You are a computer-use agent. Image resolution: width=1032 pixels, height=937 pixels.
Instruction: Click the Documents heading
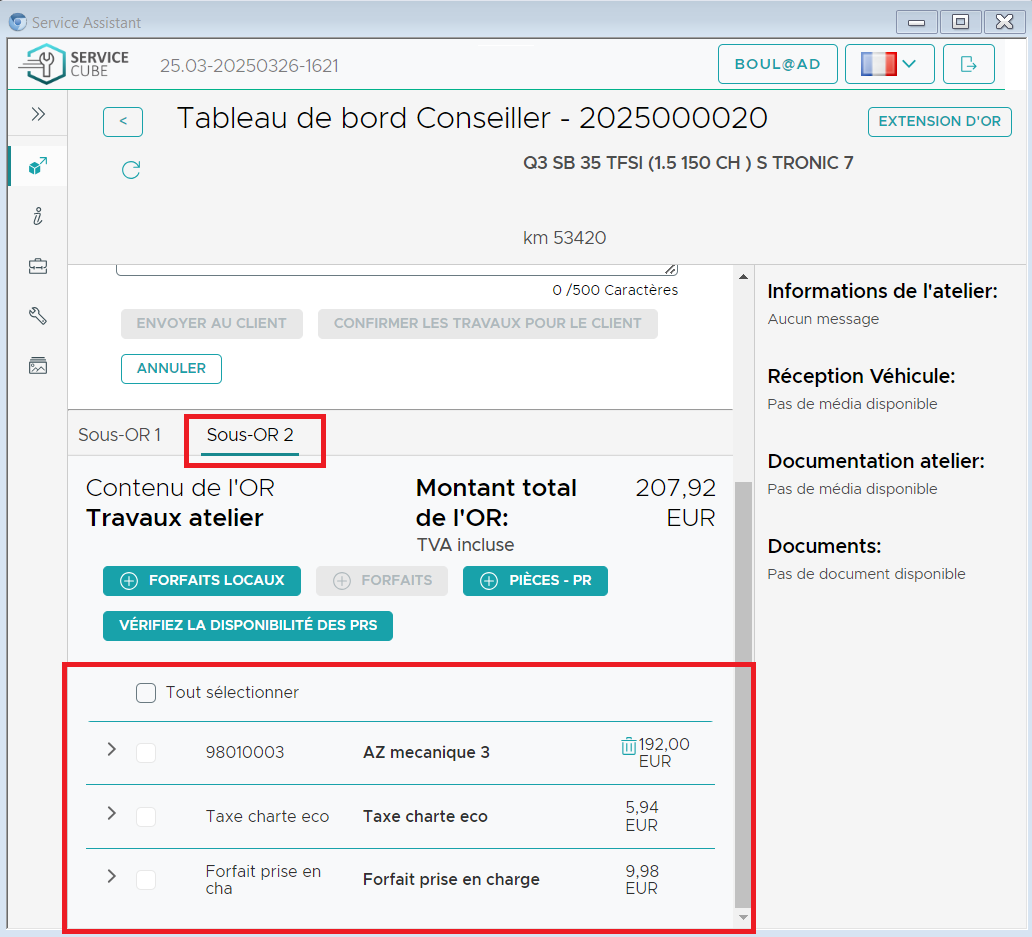click(824, 546)
